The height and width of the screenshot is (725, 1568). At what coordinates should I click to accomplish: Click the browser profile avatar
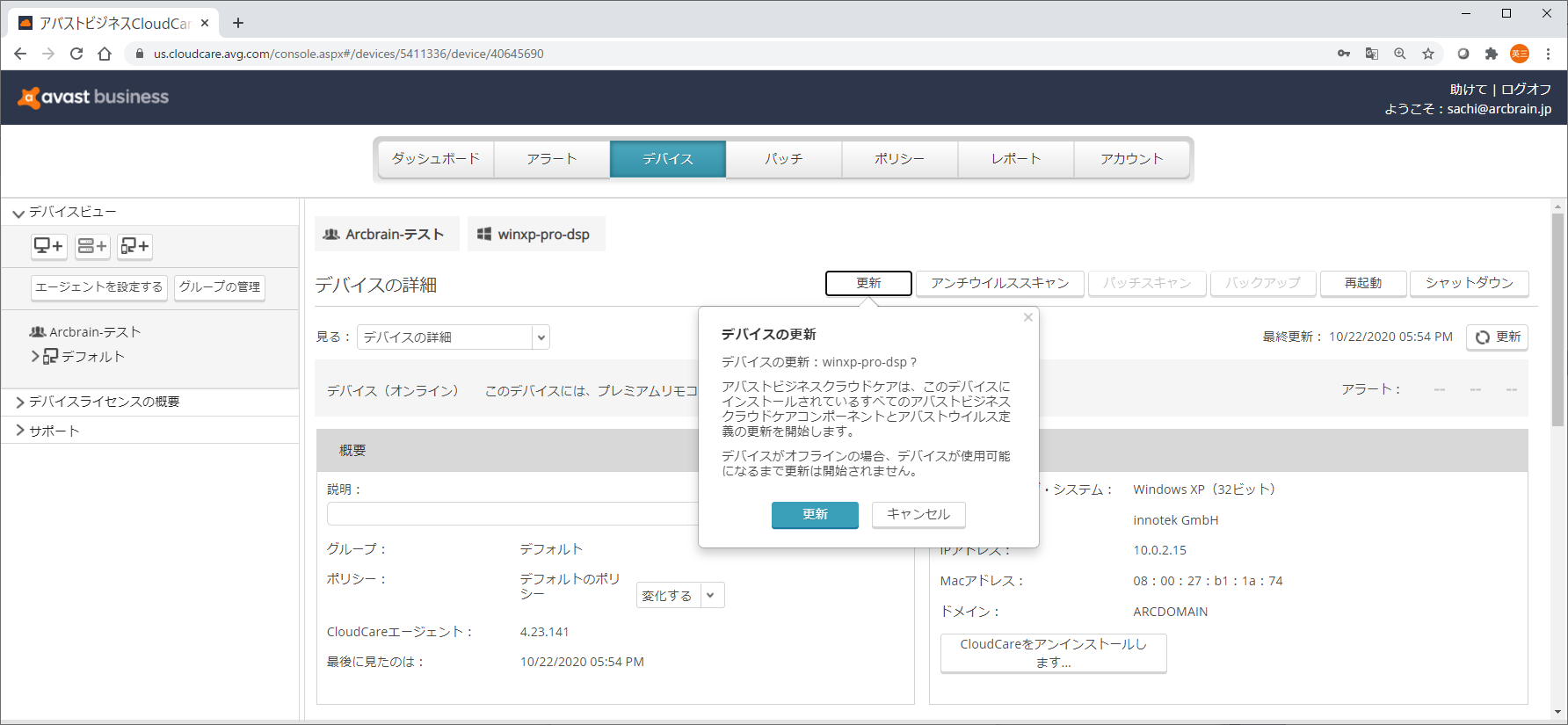1520,54
